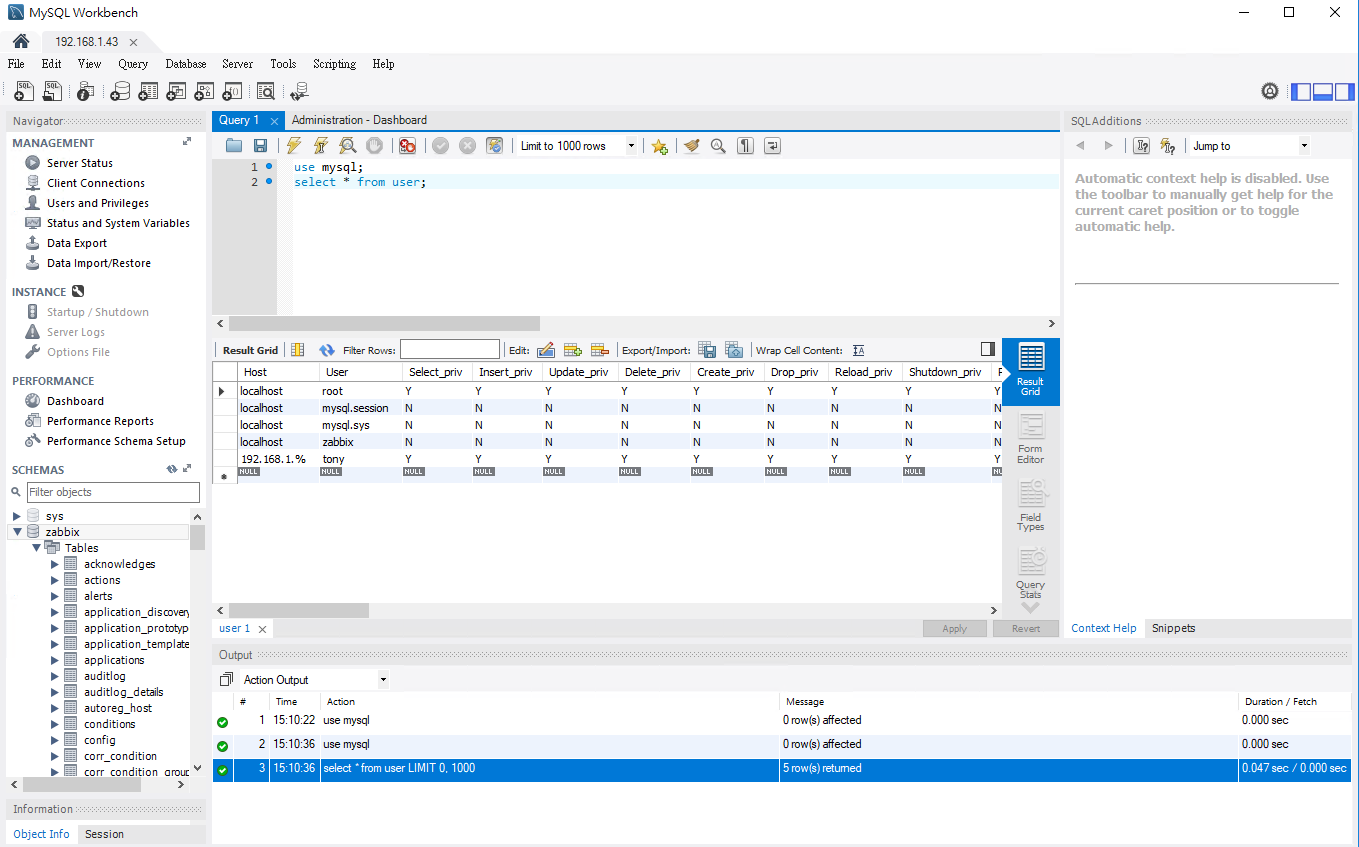Execute statement under cursor icon
This screenshot has height=847, width=1359.
coord(321,146)
